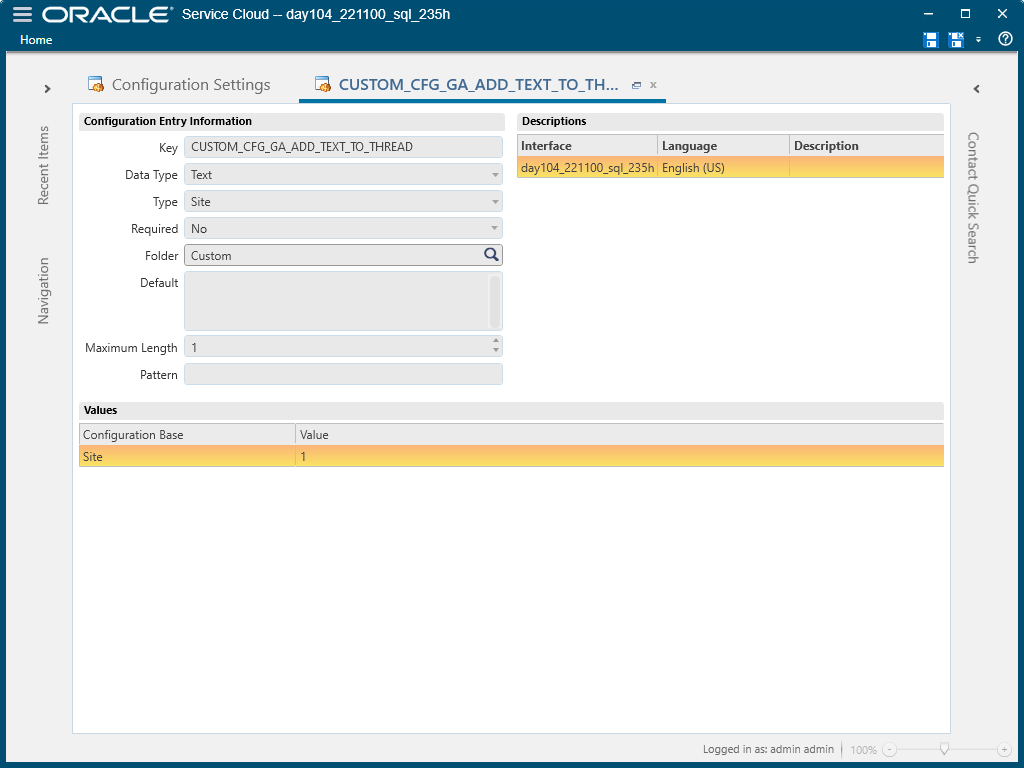
Task: Click the Configuration Settings tab icon
Action: (96, 84)
